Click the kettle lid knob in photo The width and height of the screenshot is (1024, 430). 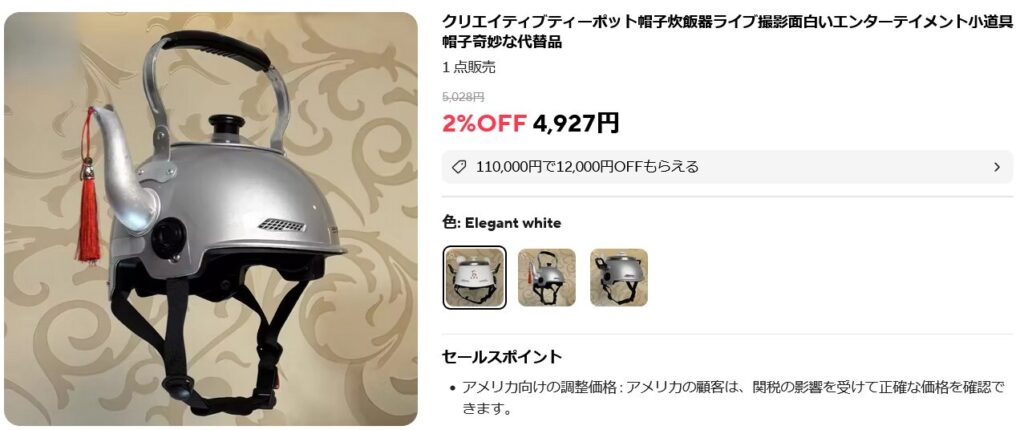click(x=226, y=123)
